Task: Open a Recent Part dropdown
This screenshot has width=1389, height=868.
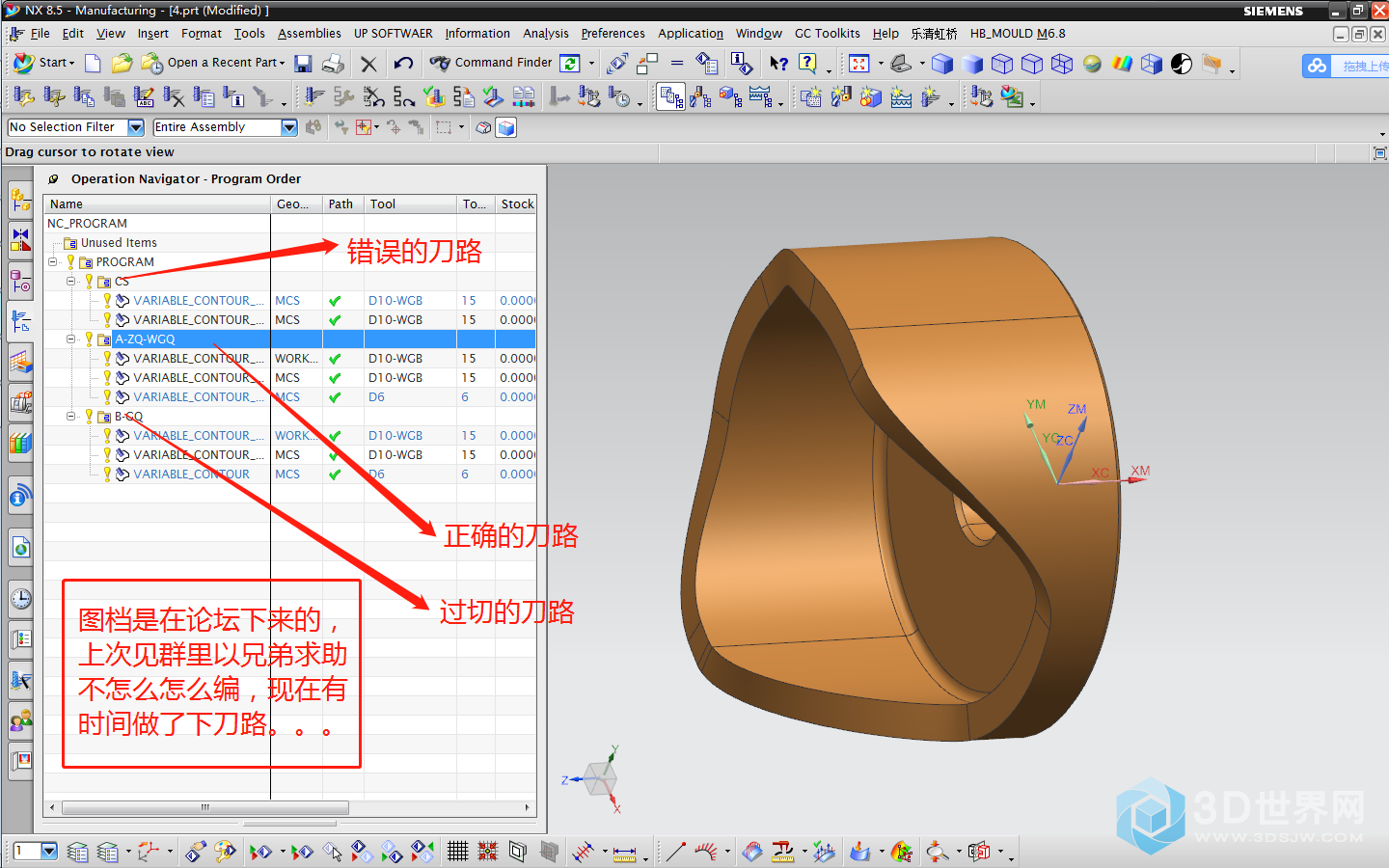Action: [212, 63]
